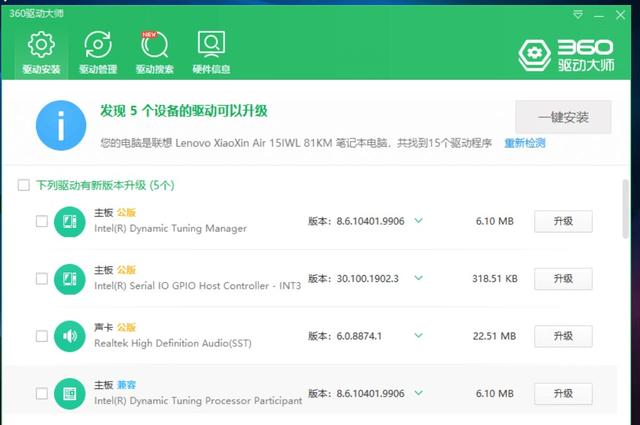
Task: Click the Realtek High Definition Audio(SST) name
Action: 173,343
